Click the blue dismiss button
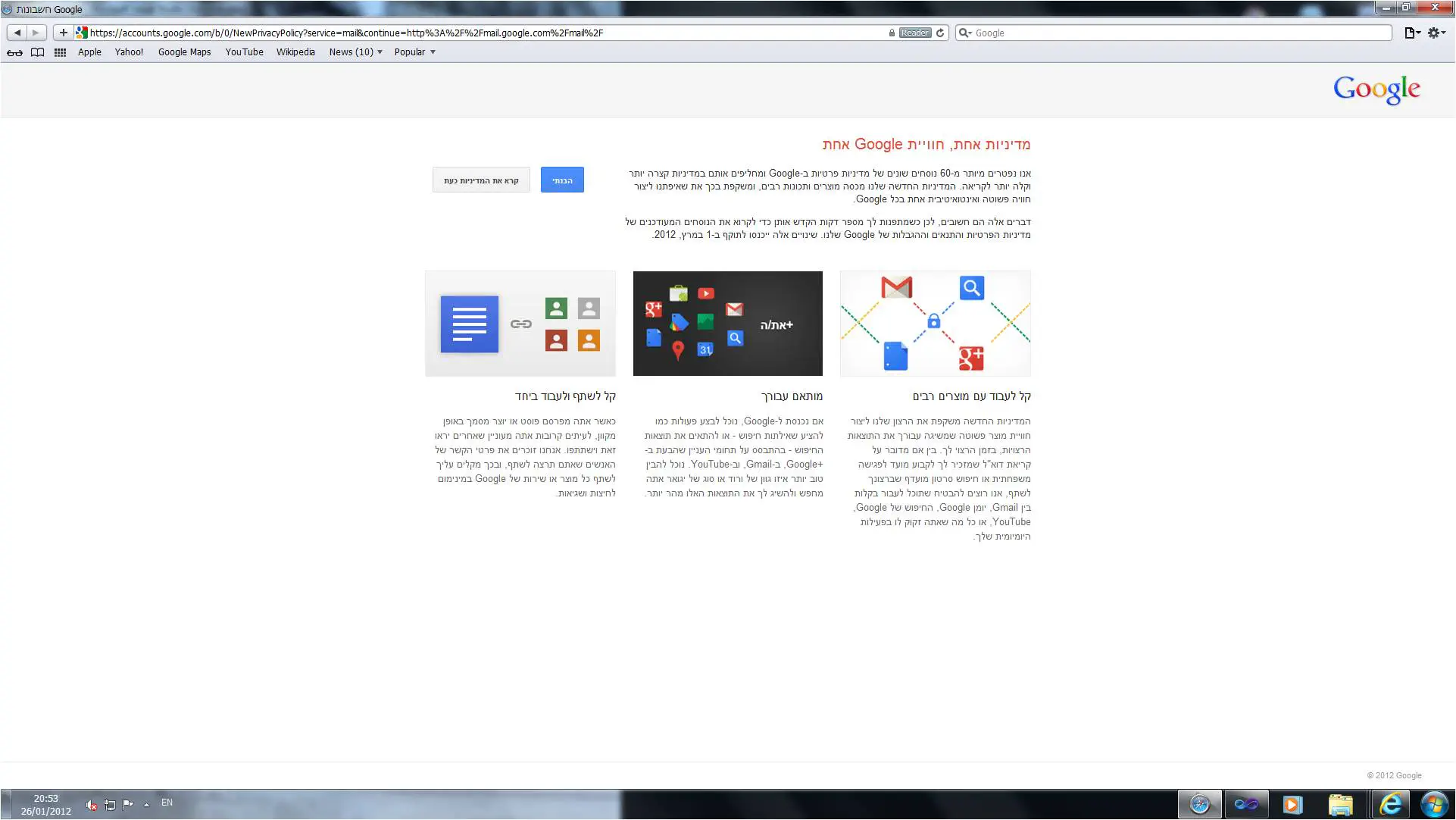 click(562, 180)
